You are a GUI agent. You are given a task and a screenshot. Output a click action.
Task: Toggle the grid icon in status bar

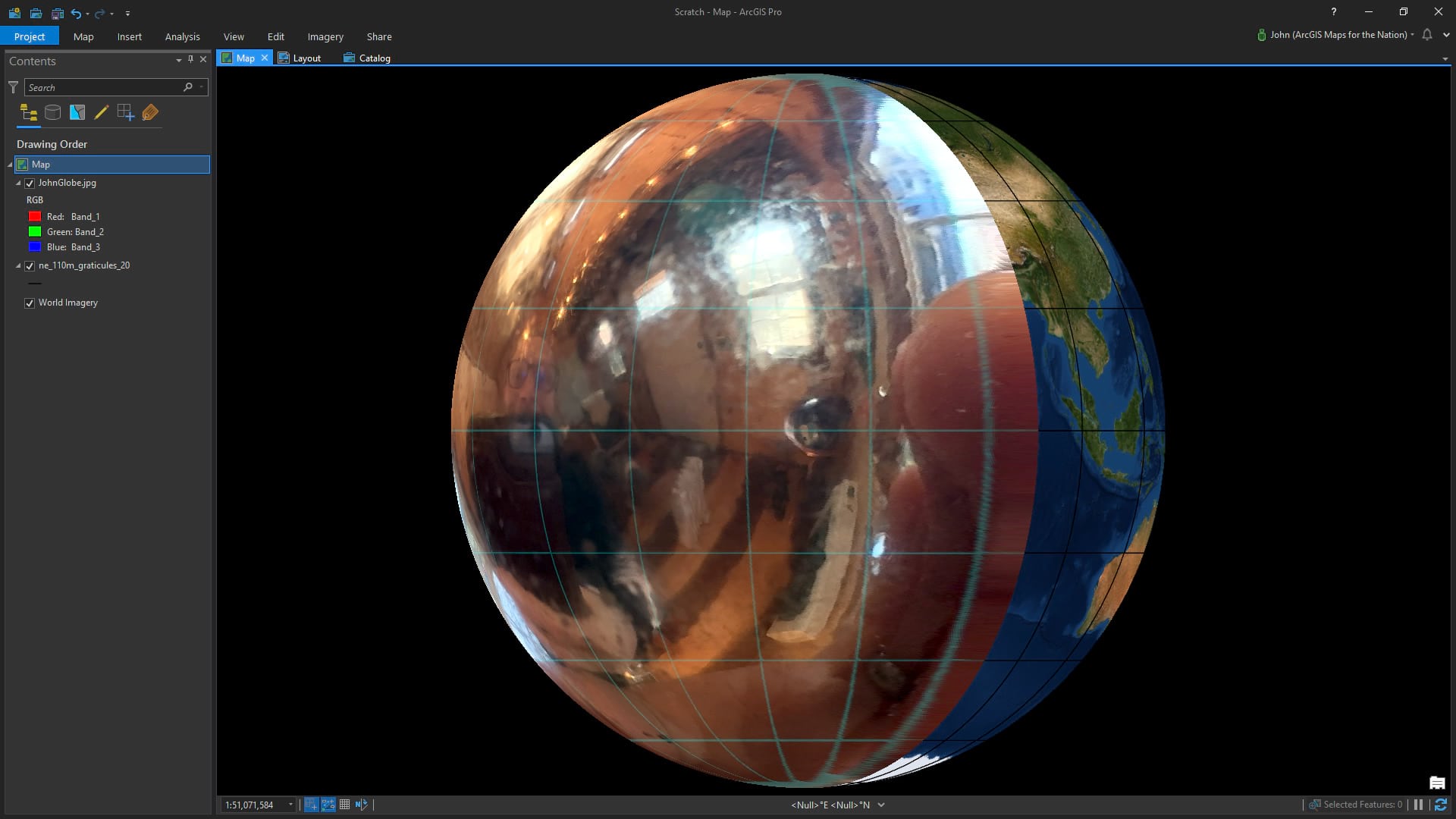pyautogui.click(x=344, y=805)
